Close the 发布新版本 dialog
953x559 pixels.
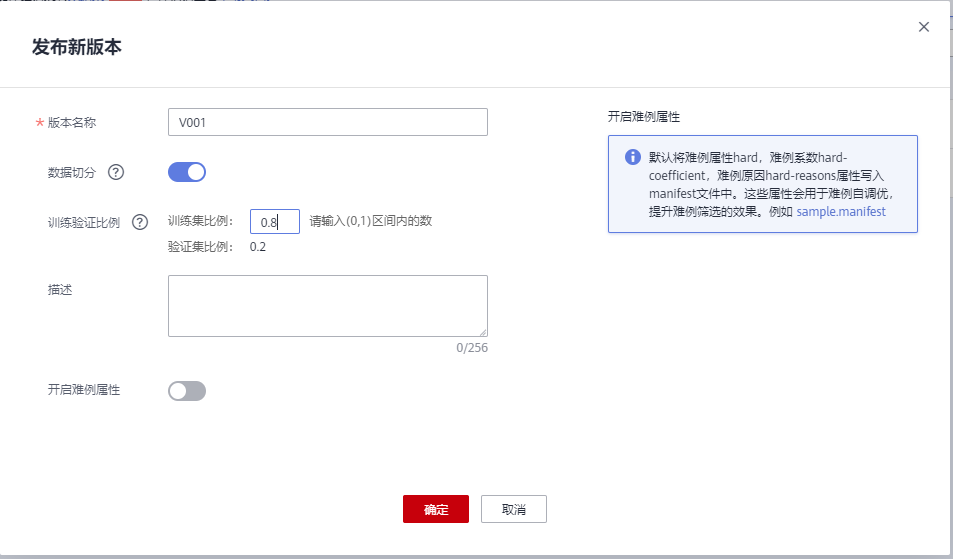click(x=923, y=27)
